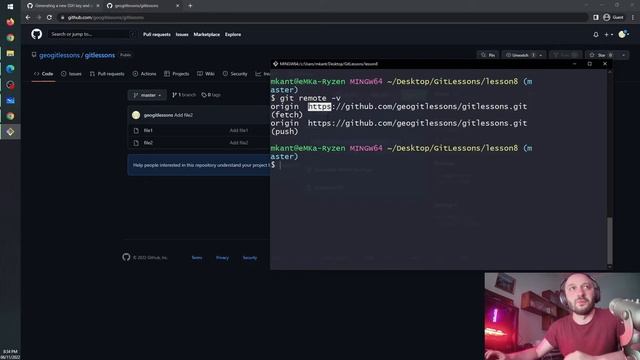Click the '1 branch' link
Viewport: 640px width, 360px height.
184,95
